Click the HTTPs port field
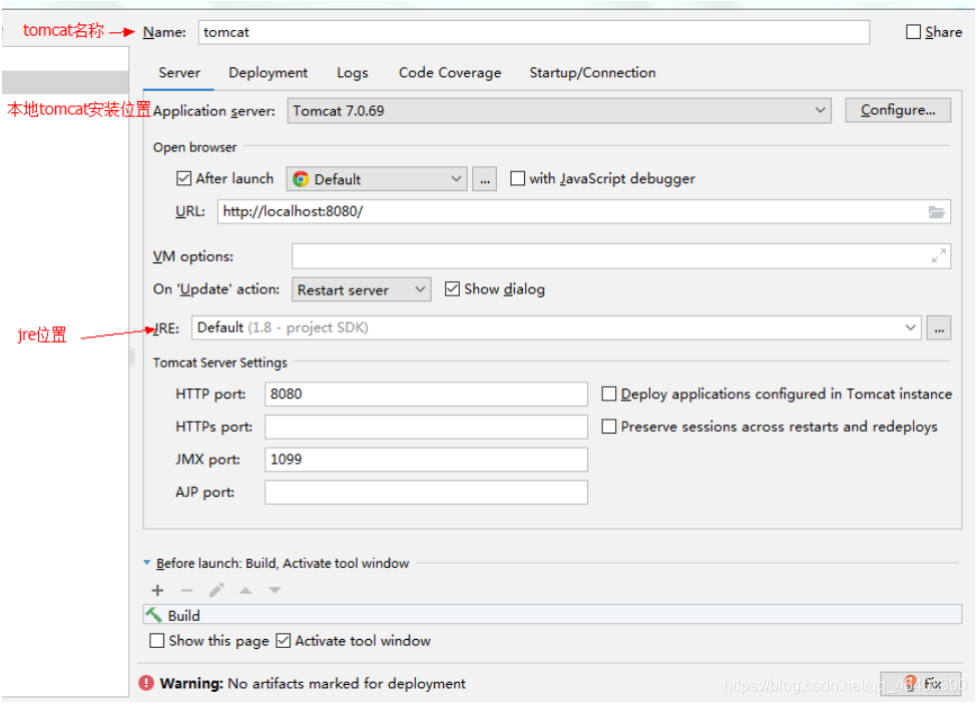Viewport: 977px width, 704px height. (426, 427)
